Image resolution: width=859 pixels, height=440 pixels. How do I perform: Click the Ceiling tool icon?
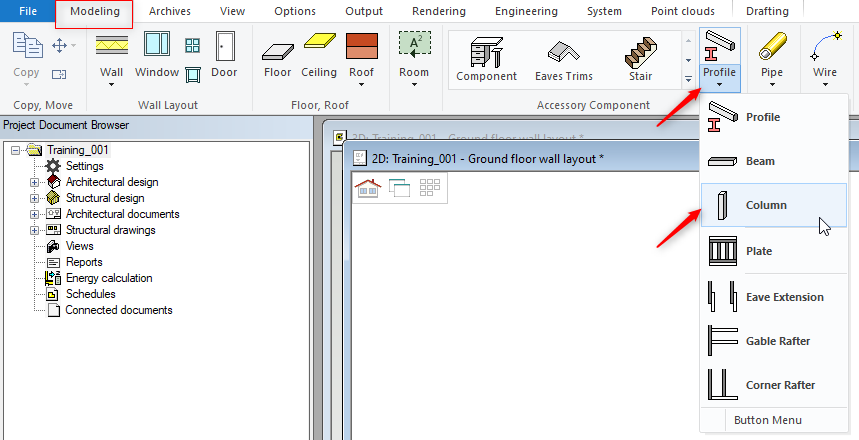(319, 46)
